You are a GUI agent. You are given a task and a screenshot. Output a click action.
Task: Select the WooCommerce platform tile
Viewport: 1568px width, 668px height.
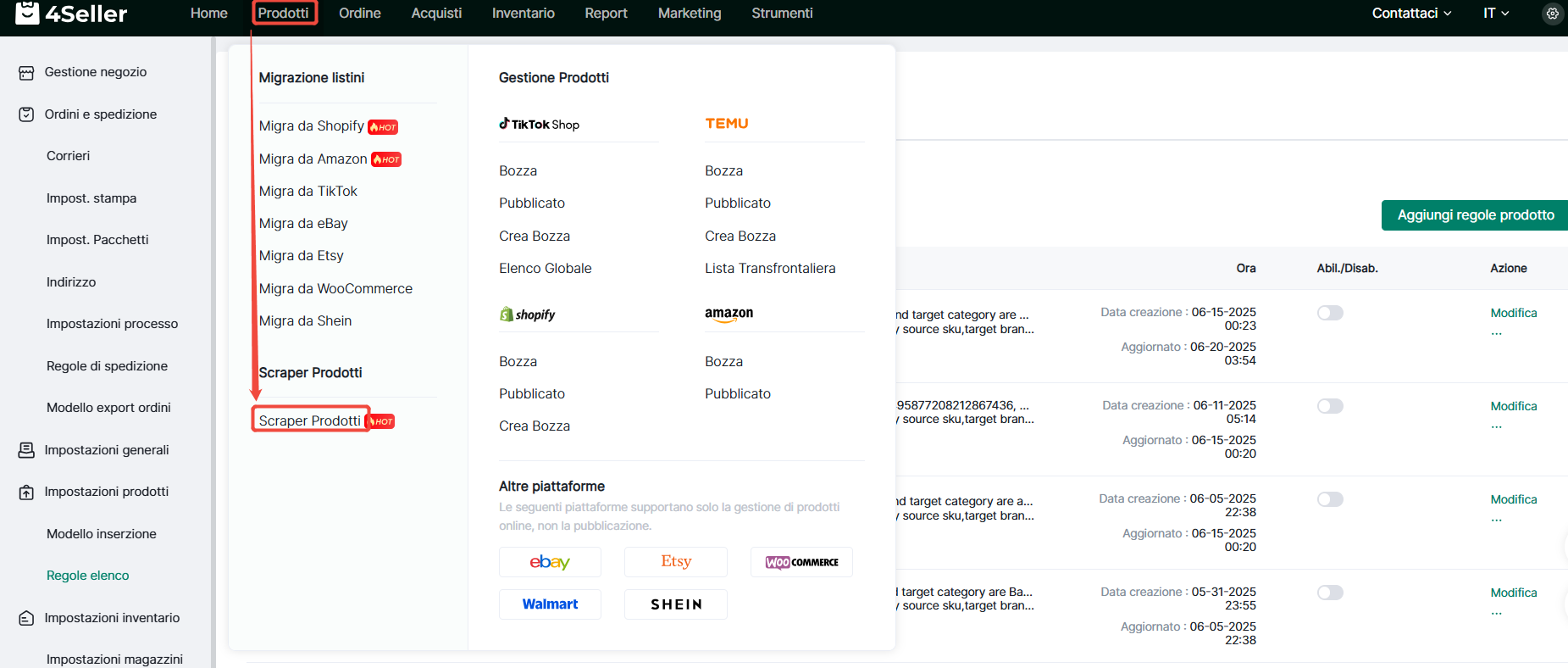pyautogui.click(x=801, y=562)
